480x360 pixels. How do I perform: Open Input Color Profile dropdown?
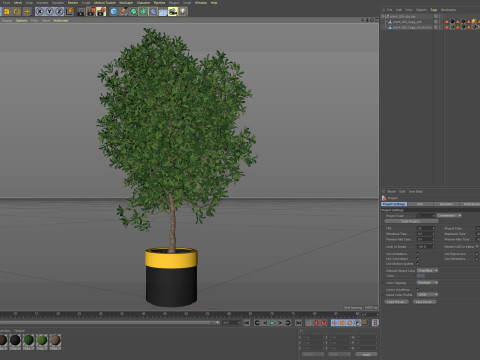427,295
